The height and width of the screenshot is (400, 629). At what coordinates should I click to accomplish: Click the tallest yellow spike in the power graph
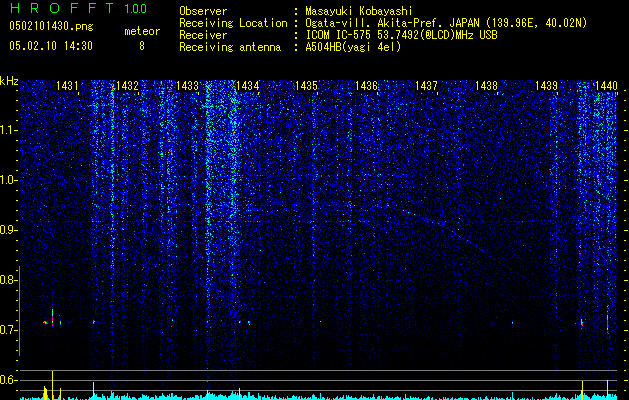coord(53,385)
